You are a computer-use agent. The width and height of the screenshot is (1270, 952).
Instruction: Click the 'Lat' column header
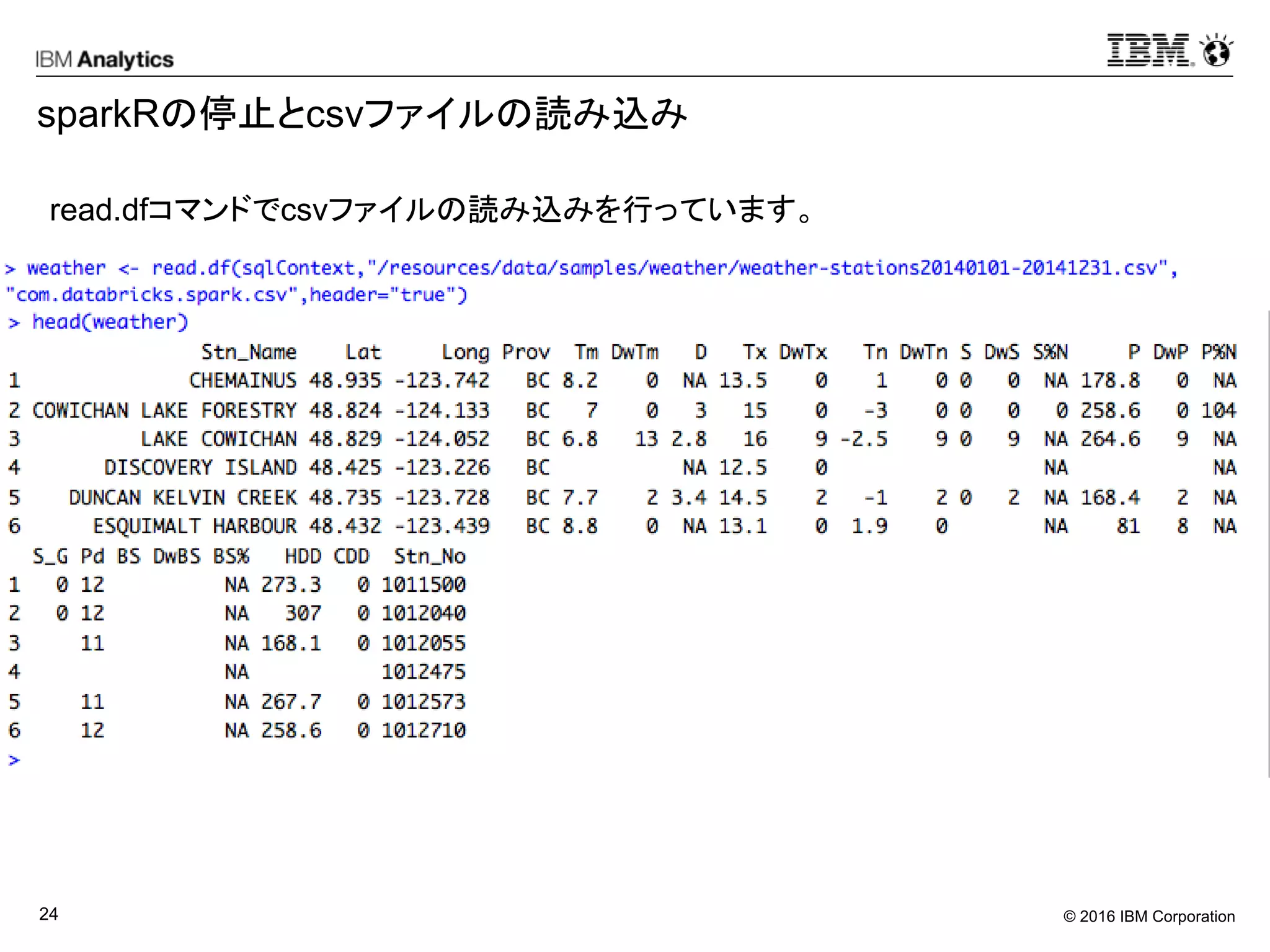pos(363,352)
